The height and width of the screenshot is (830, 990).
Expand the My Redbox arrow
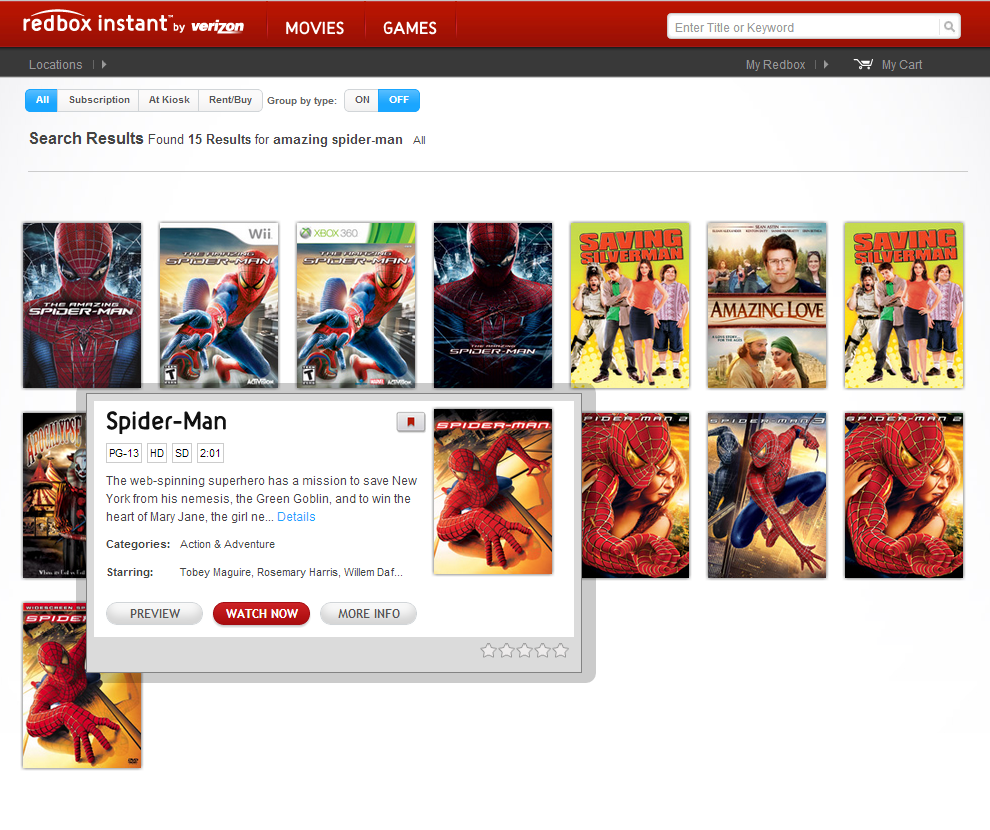824,64
